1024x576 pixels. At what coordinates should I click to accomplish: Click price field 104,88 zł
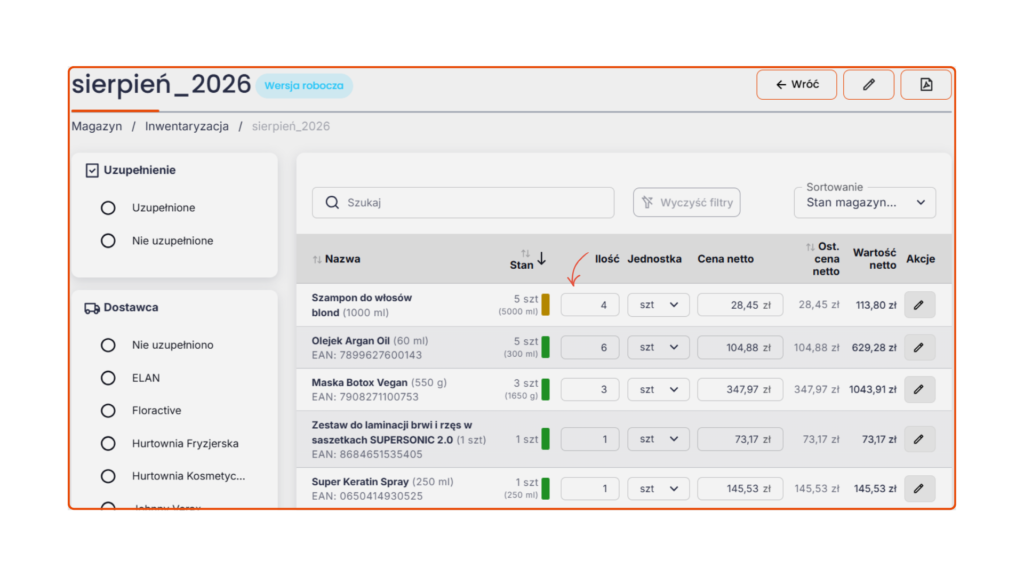click(740, 347)
